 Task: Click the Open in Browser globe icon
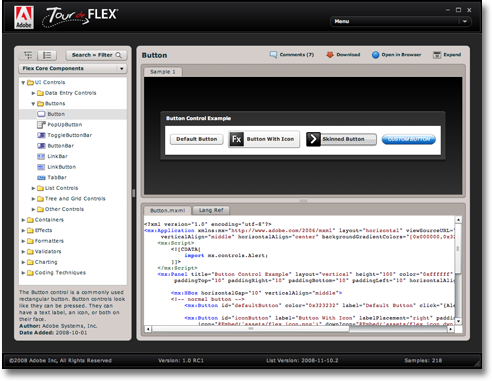pos(375,55)
